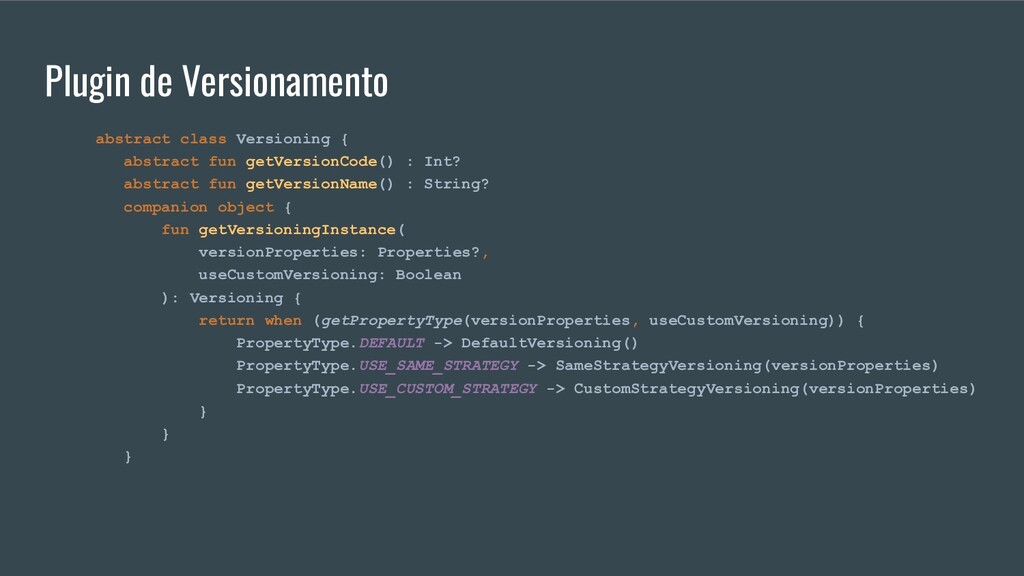Click the companion object keyword
Viewport: 1024px width, 576px height.
click(x=199, y=207)
